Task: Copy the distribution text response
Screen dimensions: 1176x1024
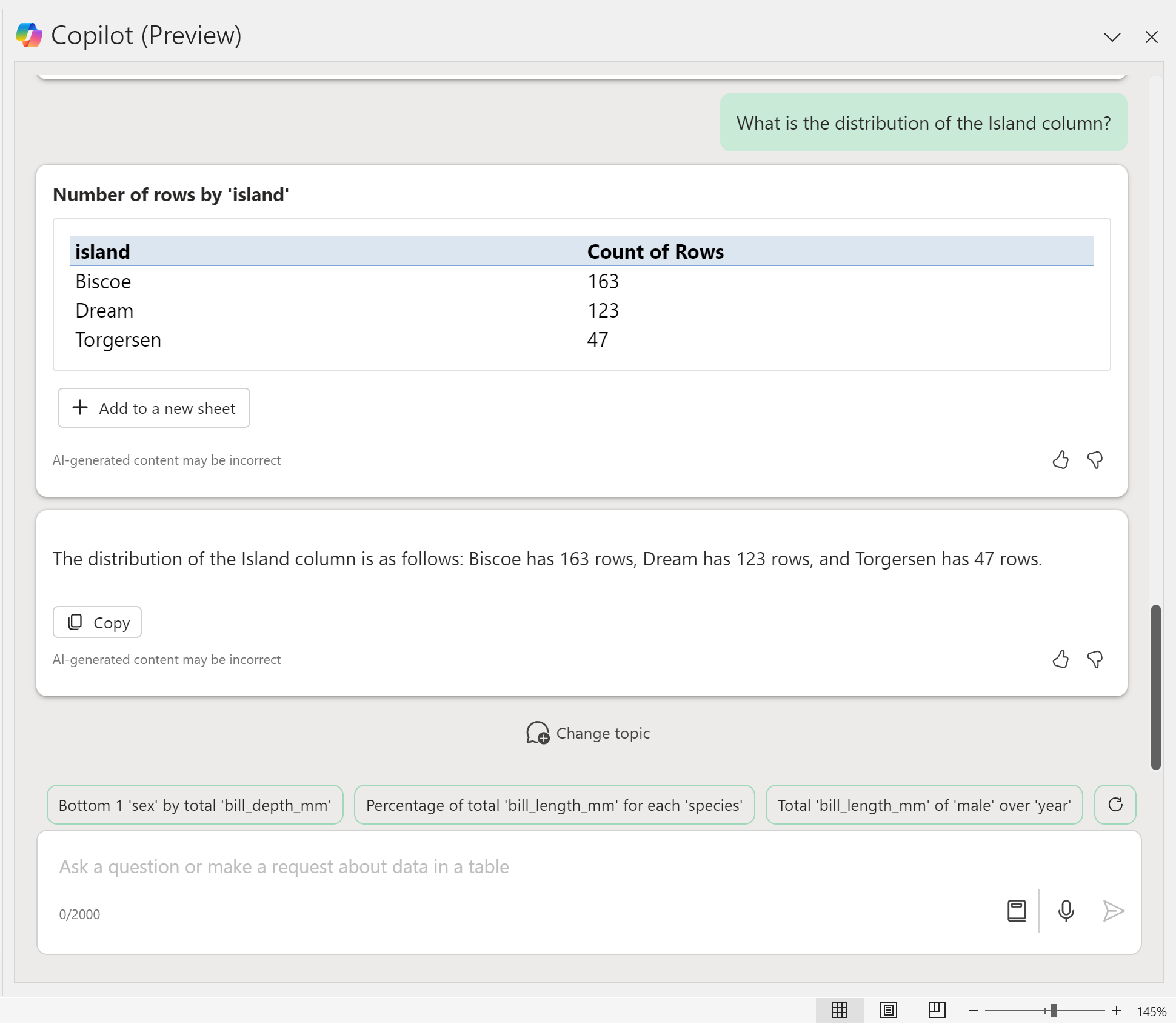Action: (x=97, y=622)
